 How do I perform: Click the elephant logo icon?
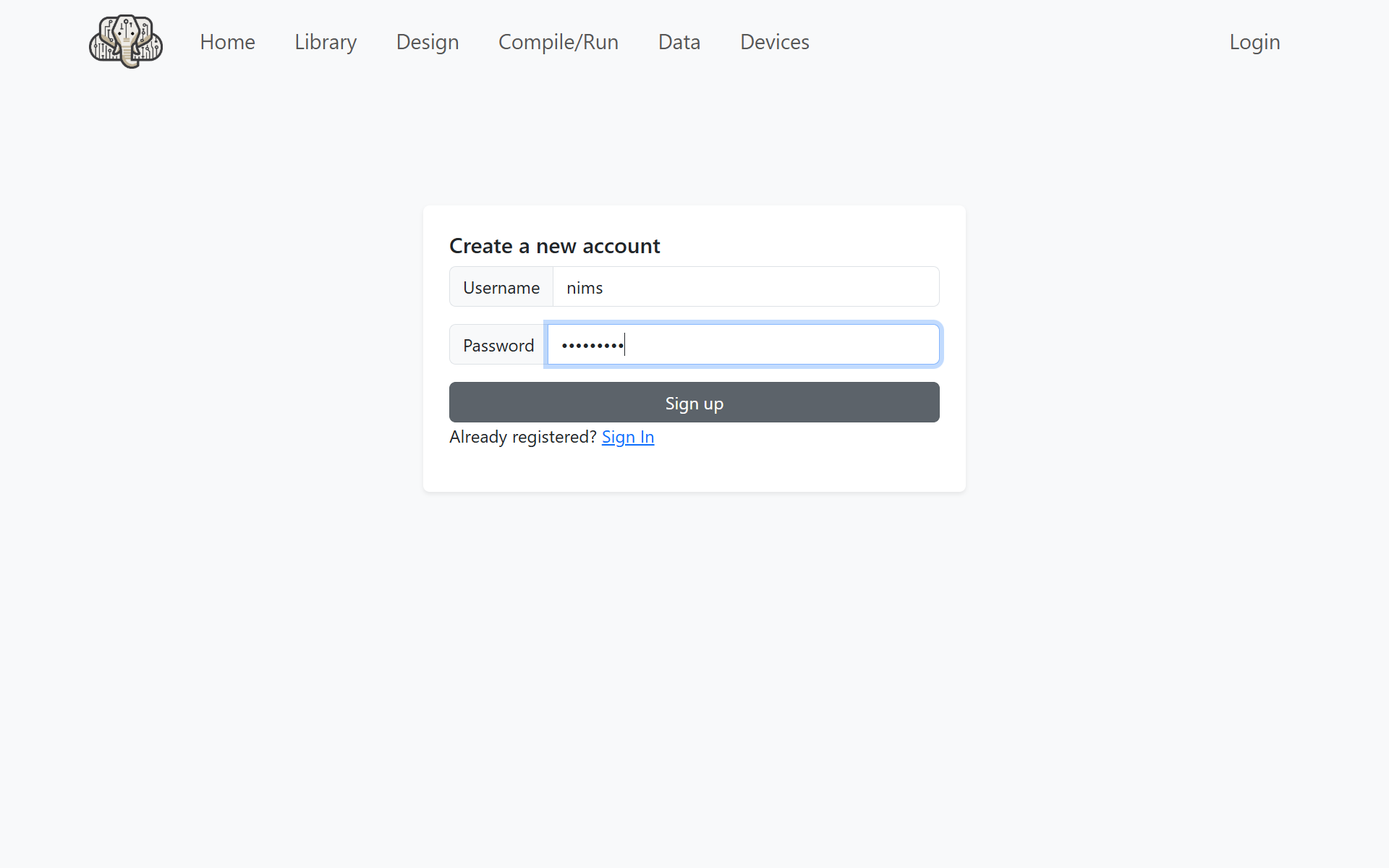point(126,42)
